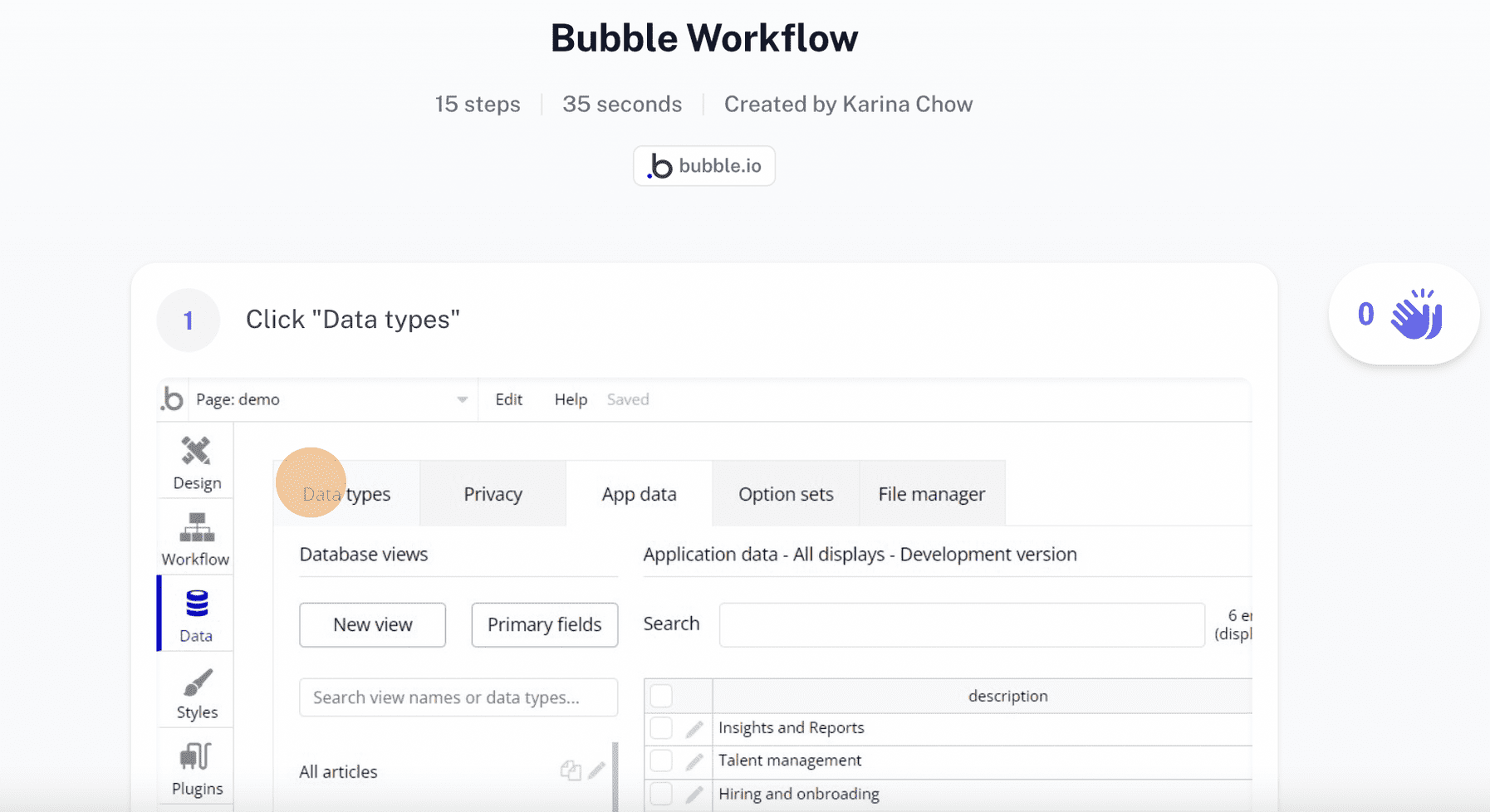Open the Workflow panel
Screen dimensions: 1490x812
(x=195, y=537)
